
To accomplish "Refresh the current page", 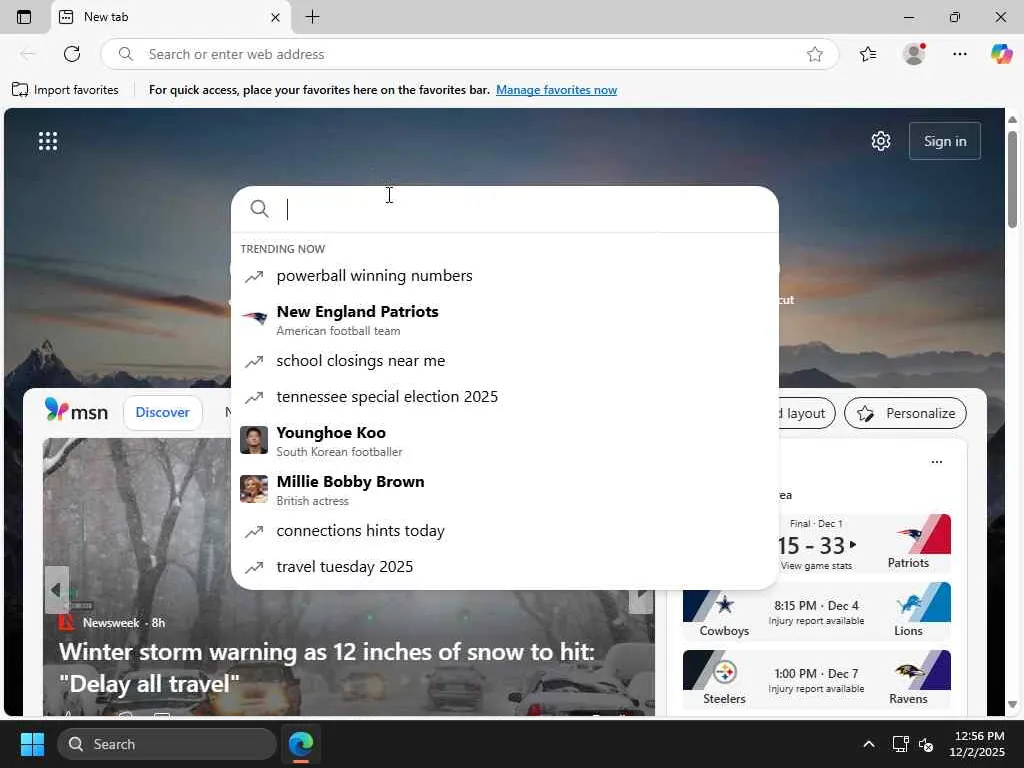I will coord(72,54).
